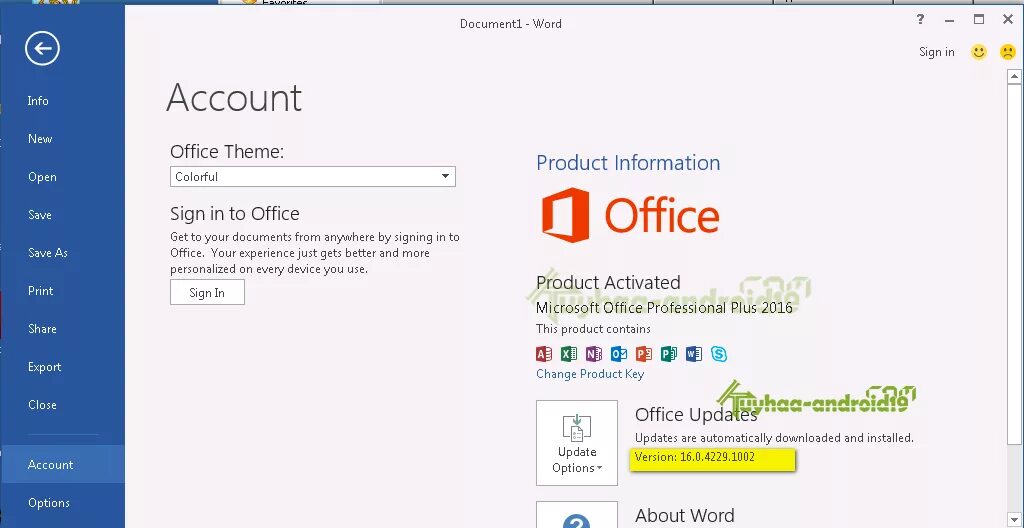Click the Office Updates heading
Screen dimensions: 1024x528
click(x=696, y=414)
